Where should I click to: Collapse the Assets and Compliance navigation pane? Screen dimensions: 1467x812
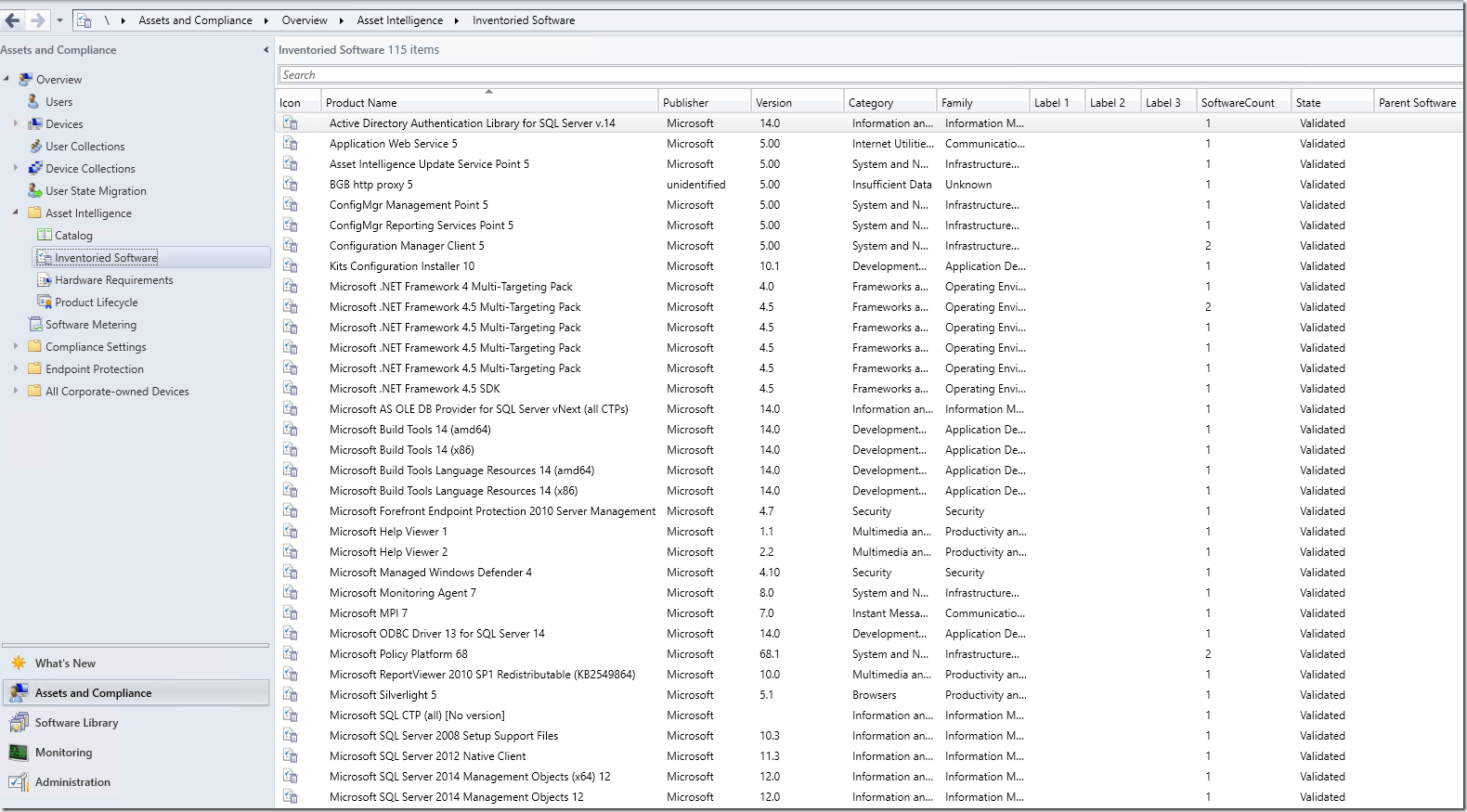point(266,50)
